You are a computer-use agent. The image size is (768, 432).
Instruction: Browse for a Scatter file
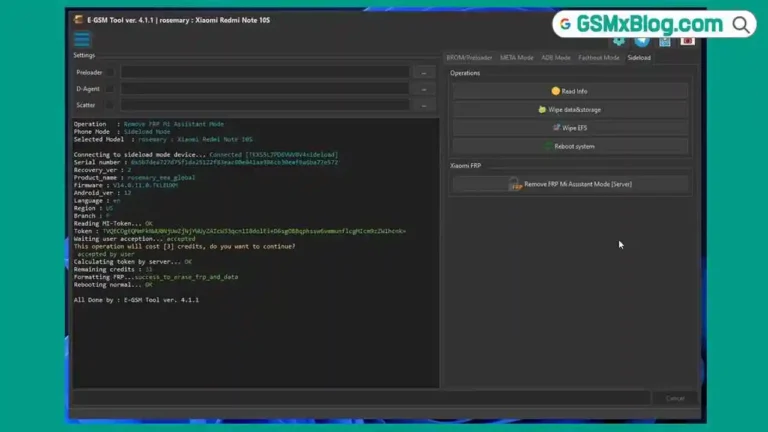(424, 105)
